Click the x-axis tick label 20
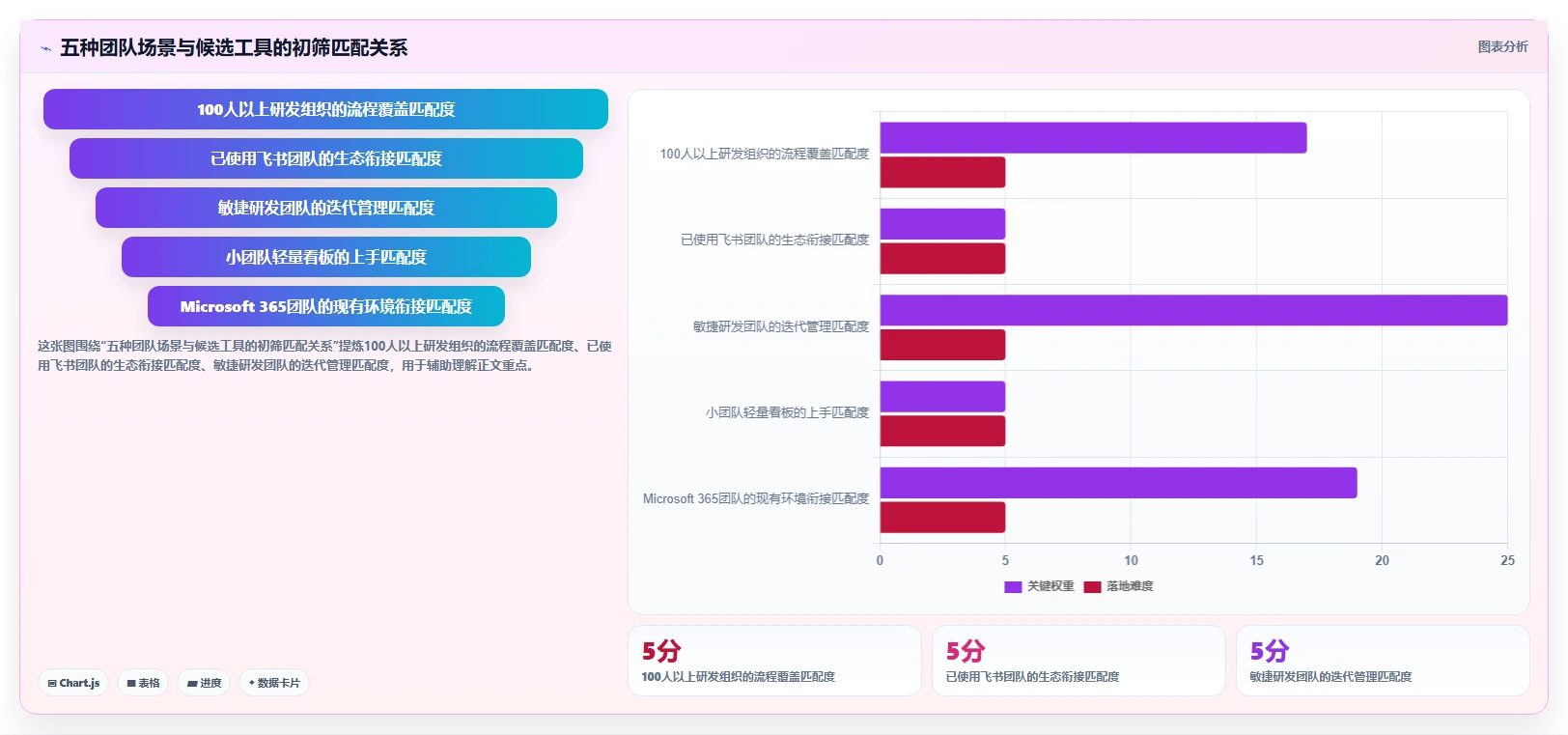1568x735 pixels. point(1382,560)
